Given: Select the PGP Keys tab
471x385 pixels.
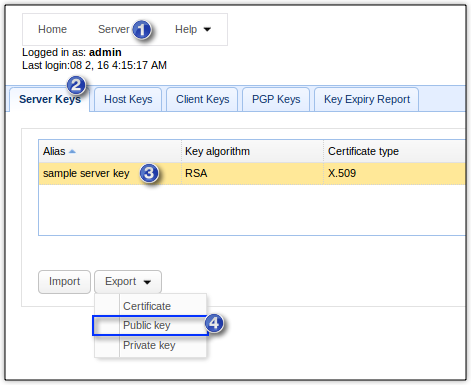Looking at the screenshot, I should pyautogui.click(x=276, y=99).
